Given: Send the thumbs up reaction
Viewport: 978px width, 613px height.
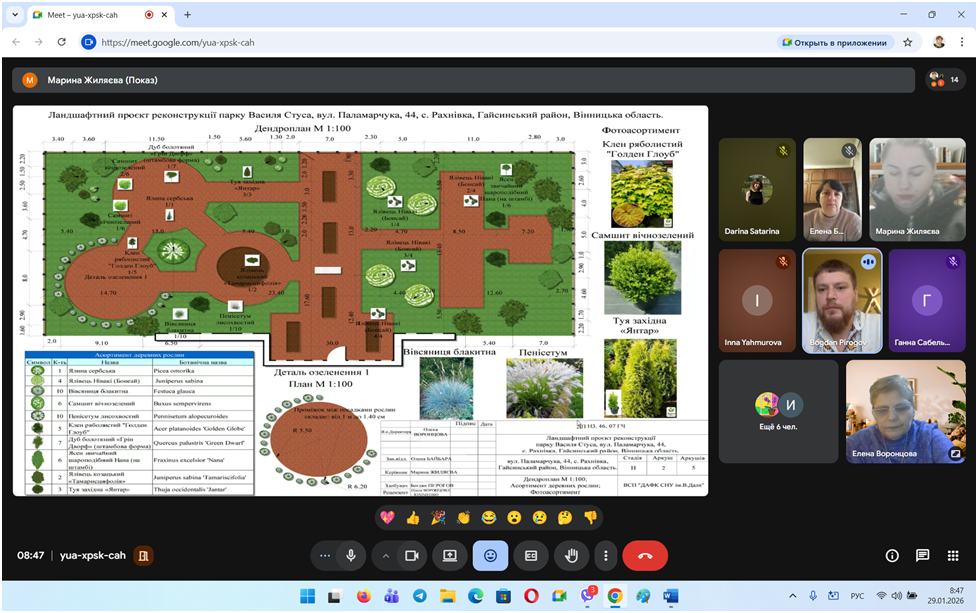Looking at the screenshot, I should click(x=412, y=517).
